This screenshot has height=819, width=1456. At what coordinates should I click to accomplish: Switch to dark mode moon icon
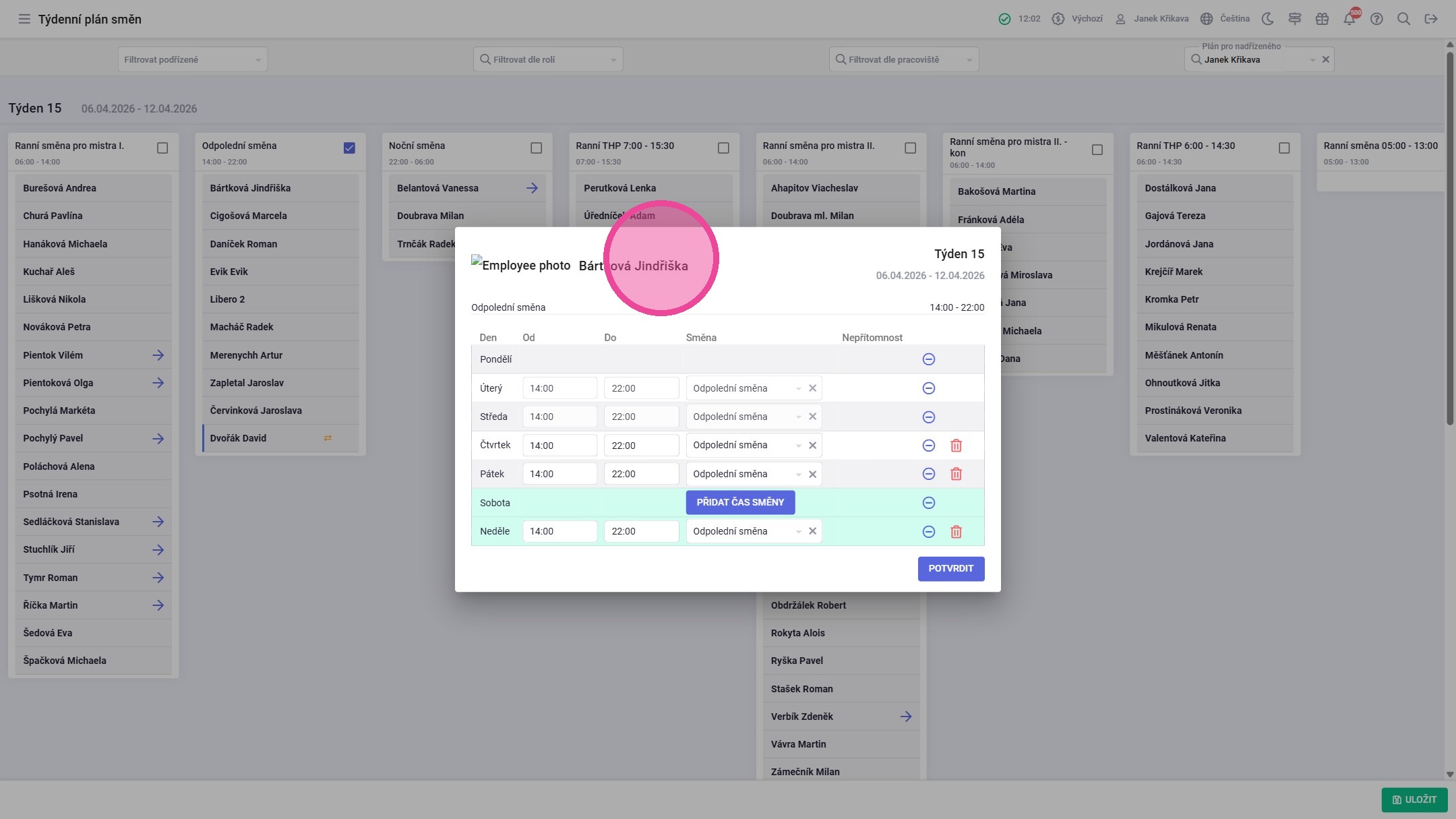[x=1267, y=19]
